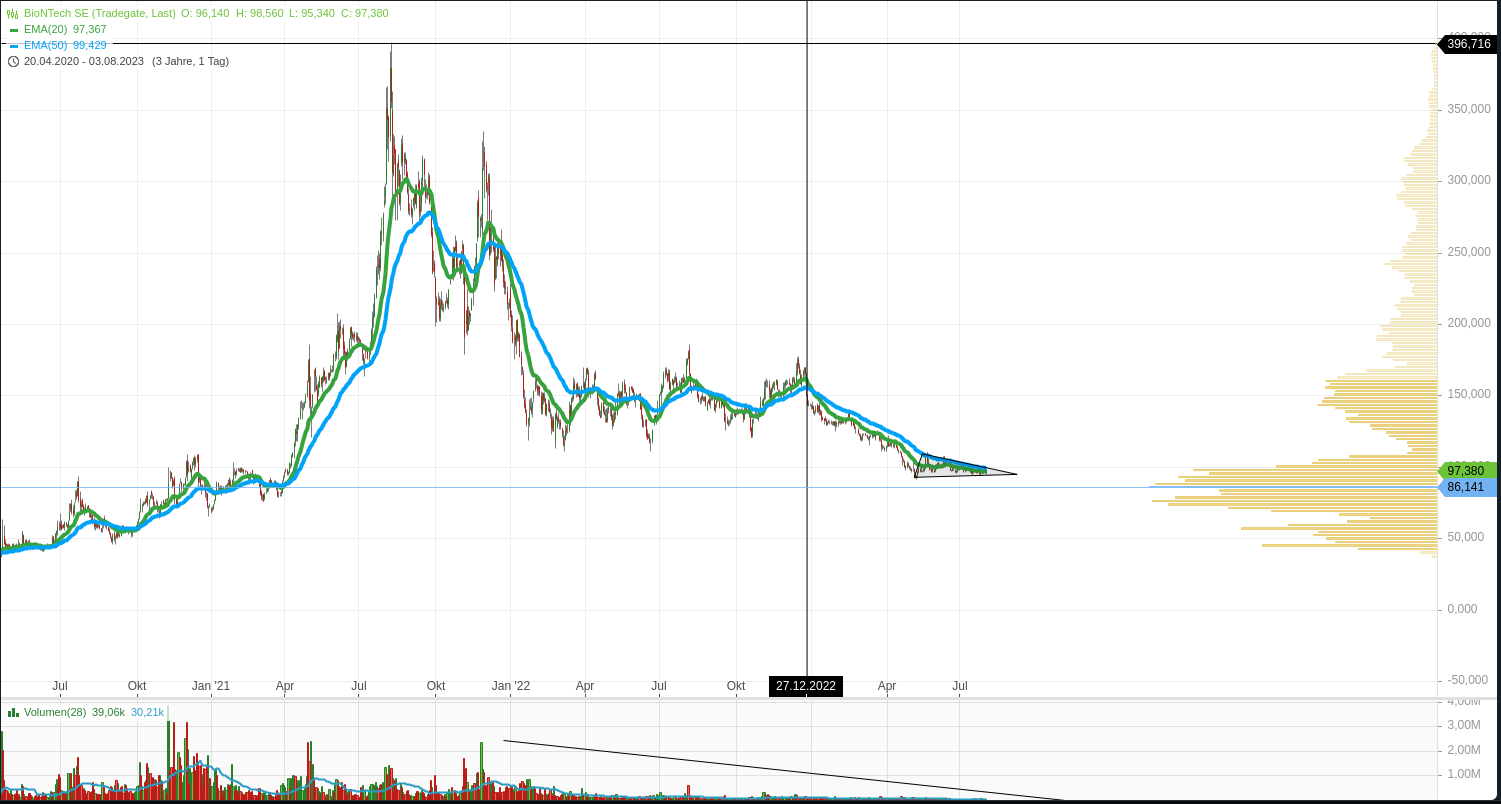Click the (3 Jahre, 1 Tag) duration text
1501x804 pixels.
[x=190, y=61]
